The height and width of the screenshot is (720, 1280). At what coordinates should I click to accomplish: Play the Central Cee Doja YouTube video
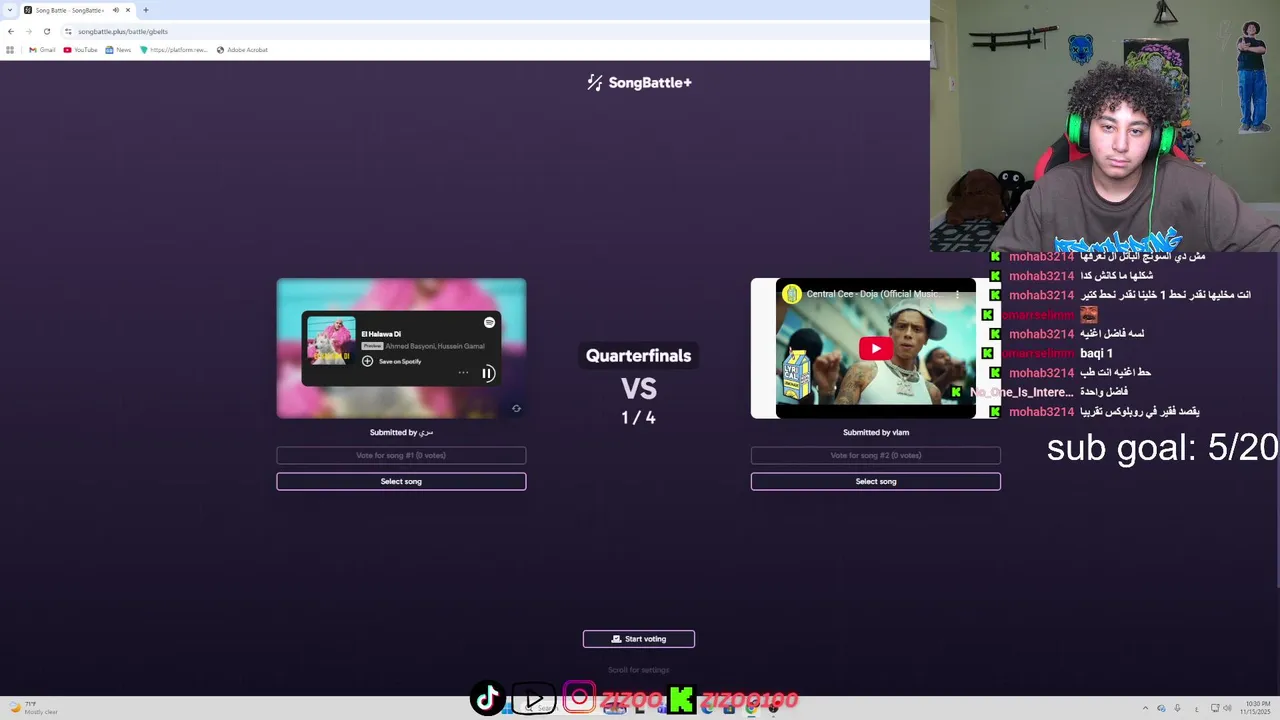point(875,348)
